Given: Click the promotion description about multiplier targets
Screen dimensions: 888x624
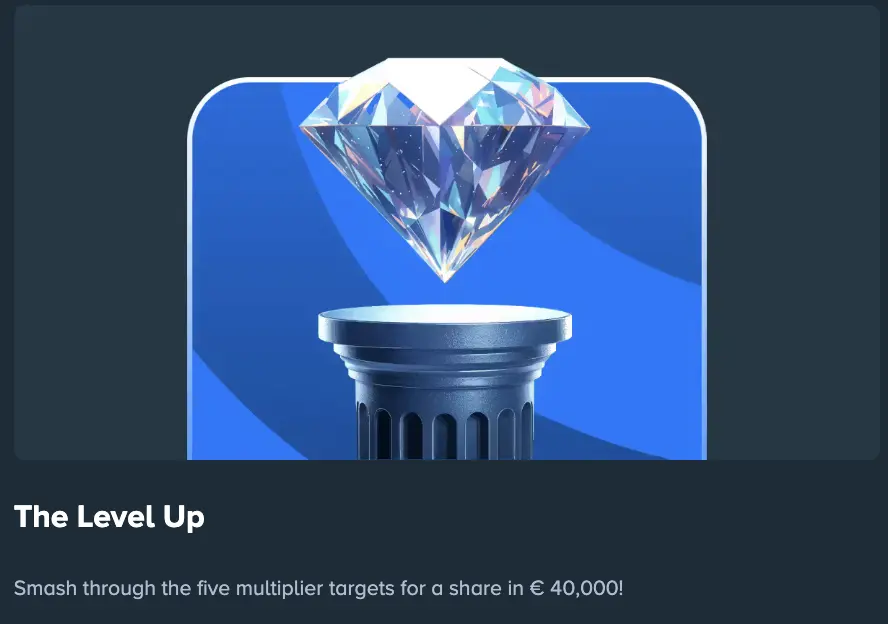Looking at the screenshot, I should (x=318, y=588).
